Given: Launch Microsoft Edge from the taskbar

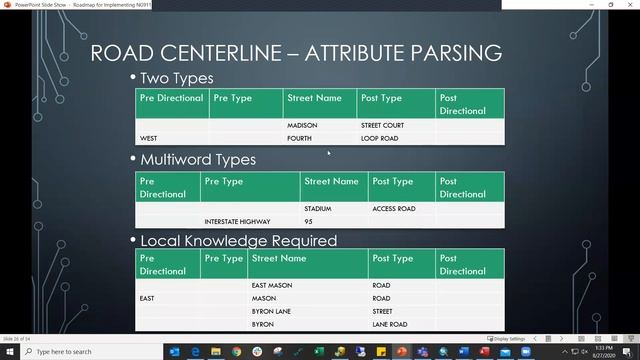Looking at the screenshot, I should [x=196, y=351].
